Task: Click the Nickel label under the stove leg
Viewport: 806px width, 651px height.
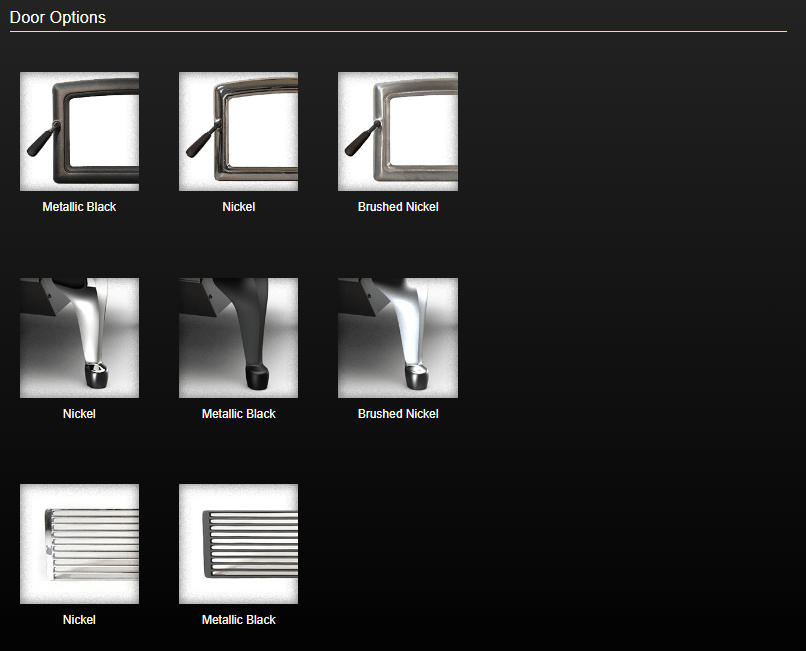Action: pos(79,414)
